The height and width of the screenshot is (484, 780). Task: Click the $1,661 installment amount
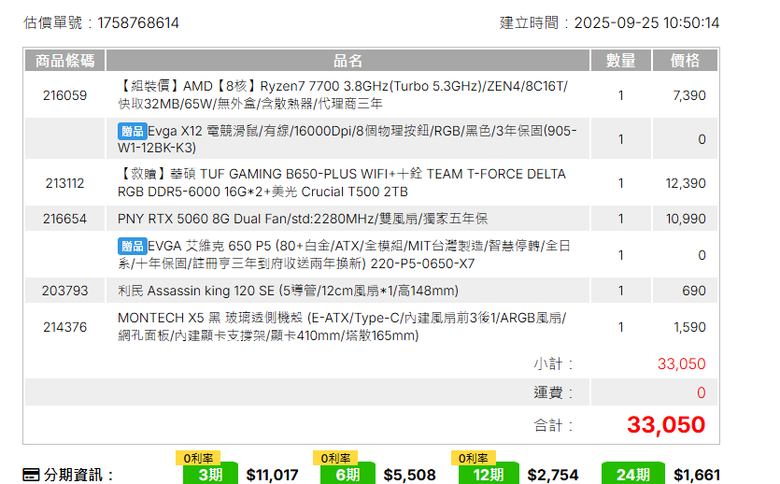(x=696, y=475)
